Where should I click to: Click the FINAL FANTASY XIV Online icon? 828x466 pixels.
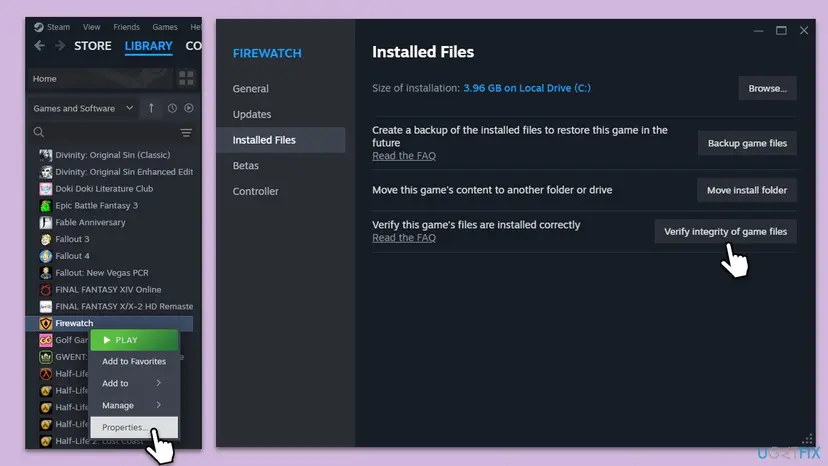(x=46, y=290)
